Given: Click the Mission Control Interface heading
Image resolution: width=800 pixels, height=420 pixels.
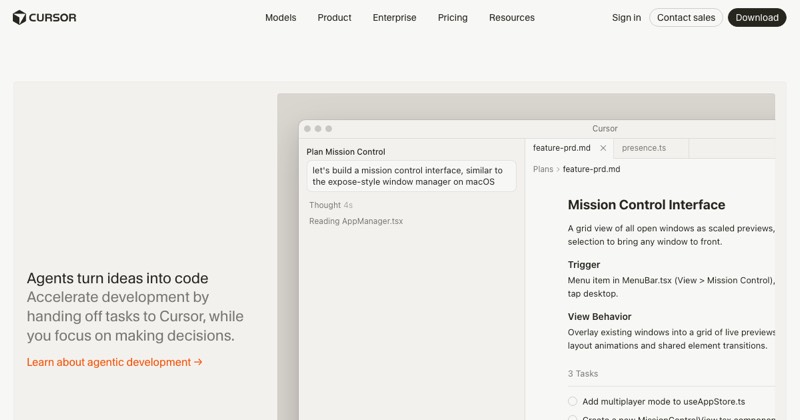Looking at the screenshot, I should [x=646, y=205].
